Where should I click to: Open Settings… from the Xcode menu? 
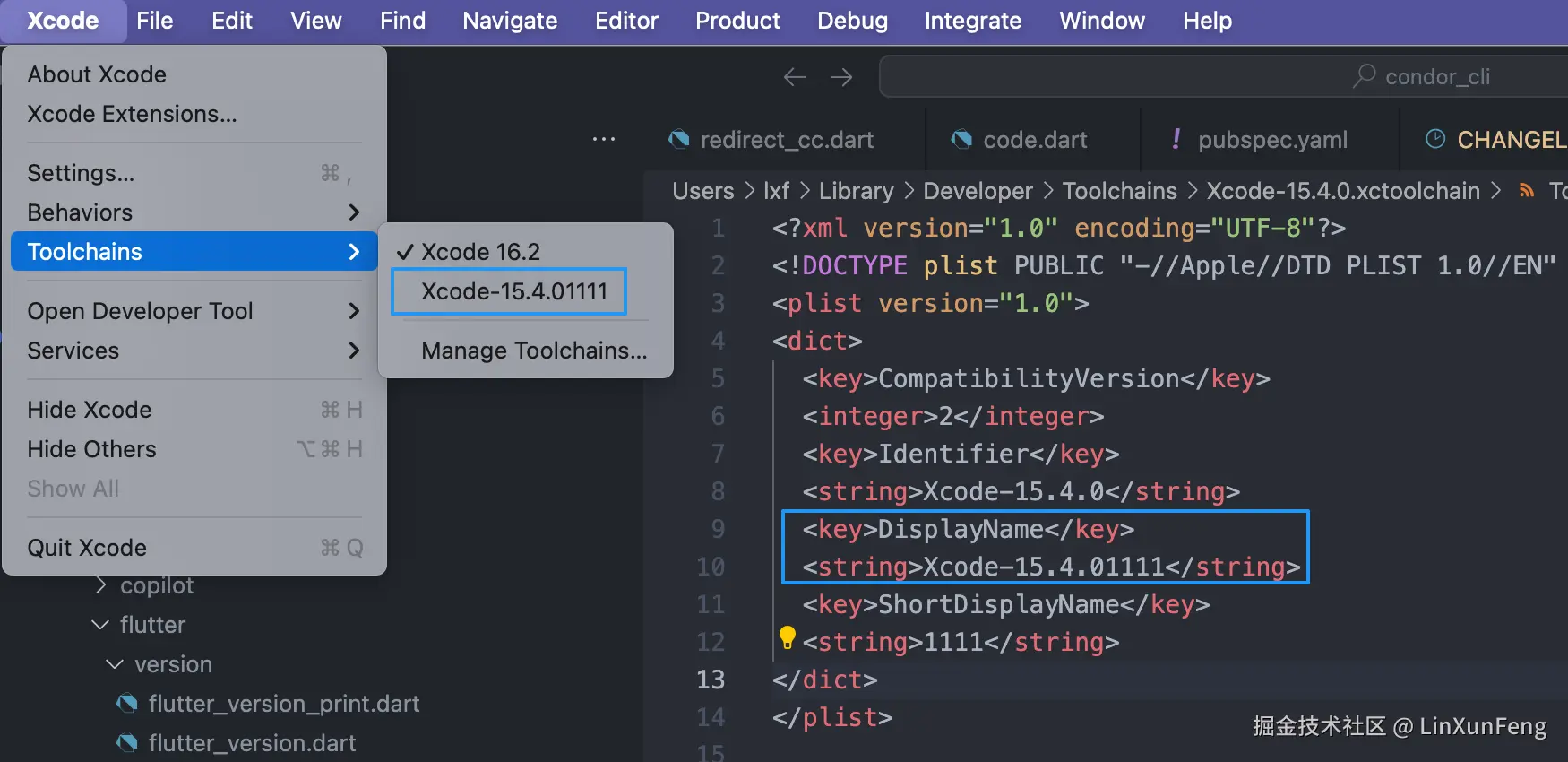(x=81, y=173)
